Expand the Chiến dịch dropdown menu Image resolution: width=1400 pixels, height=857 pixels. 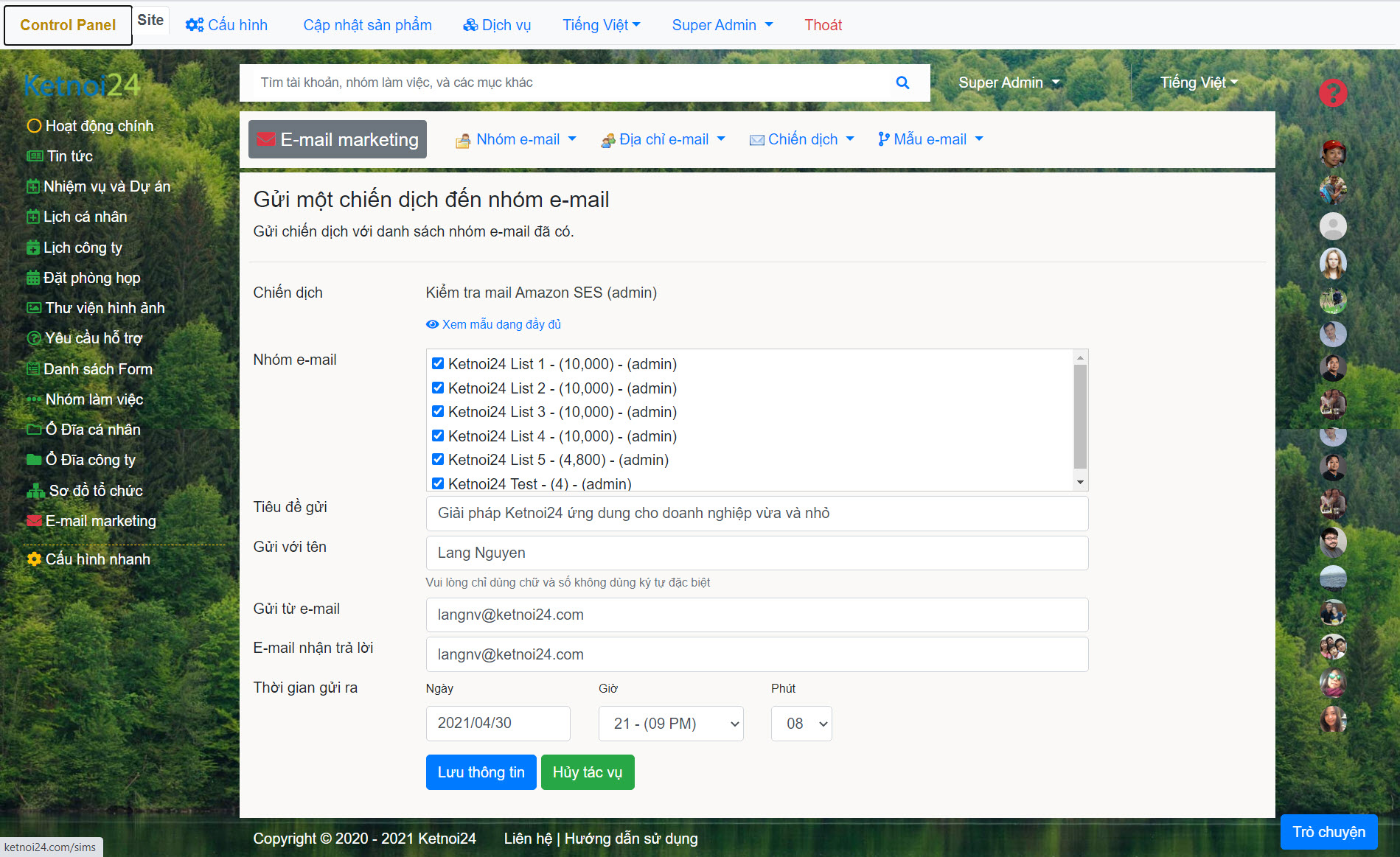pyautogui.click(x=802, y=139)
